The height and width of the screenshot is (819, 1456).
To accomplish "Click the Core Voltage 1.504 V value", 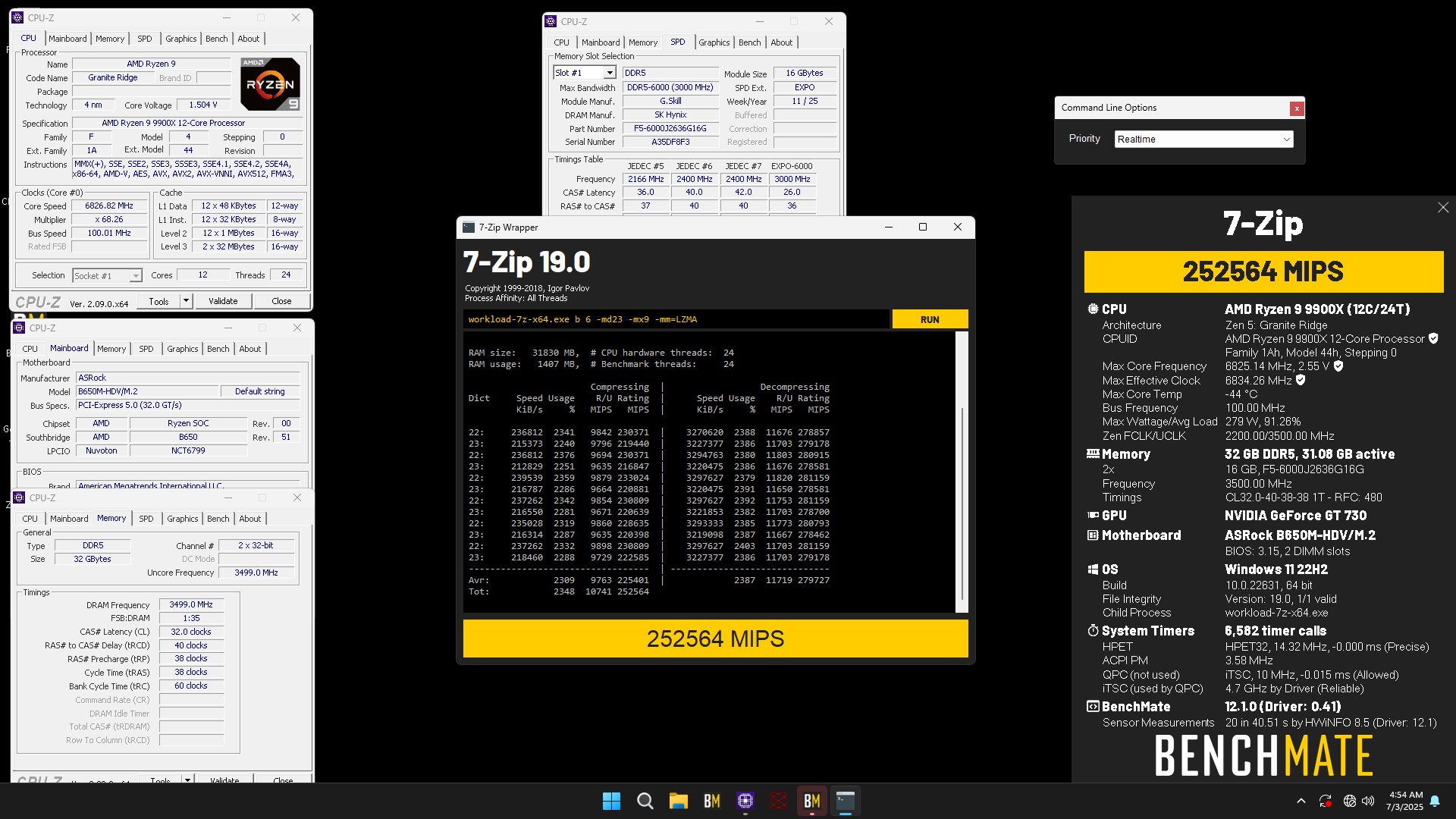I will (x=203, y=105).
